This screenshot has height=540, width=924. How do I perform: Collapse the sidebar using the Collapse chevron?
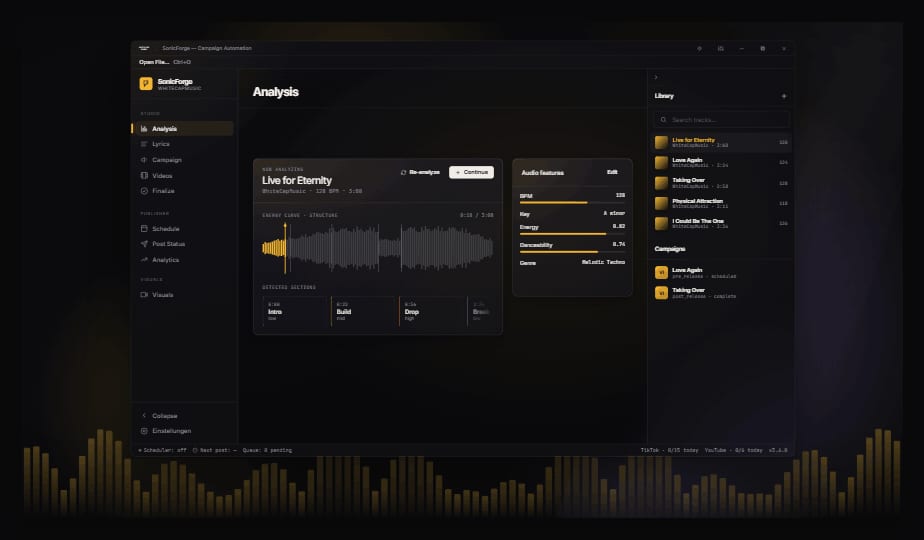144,416
